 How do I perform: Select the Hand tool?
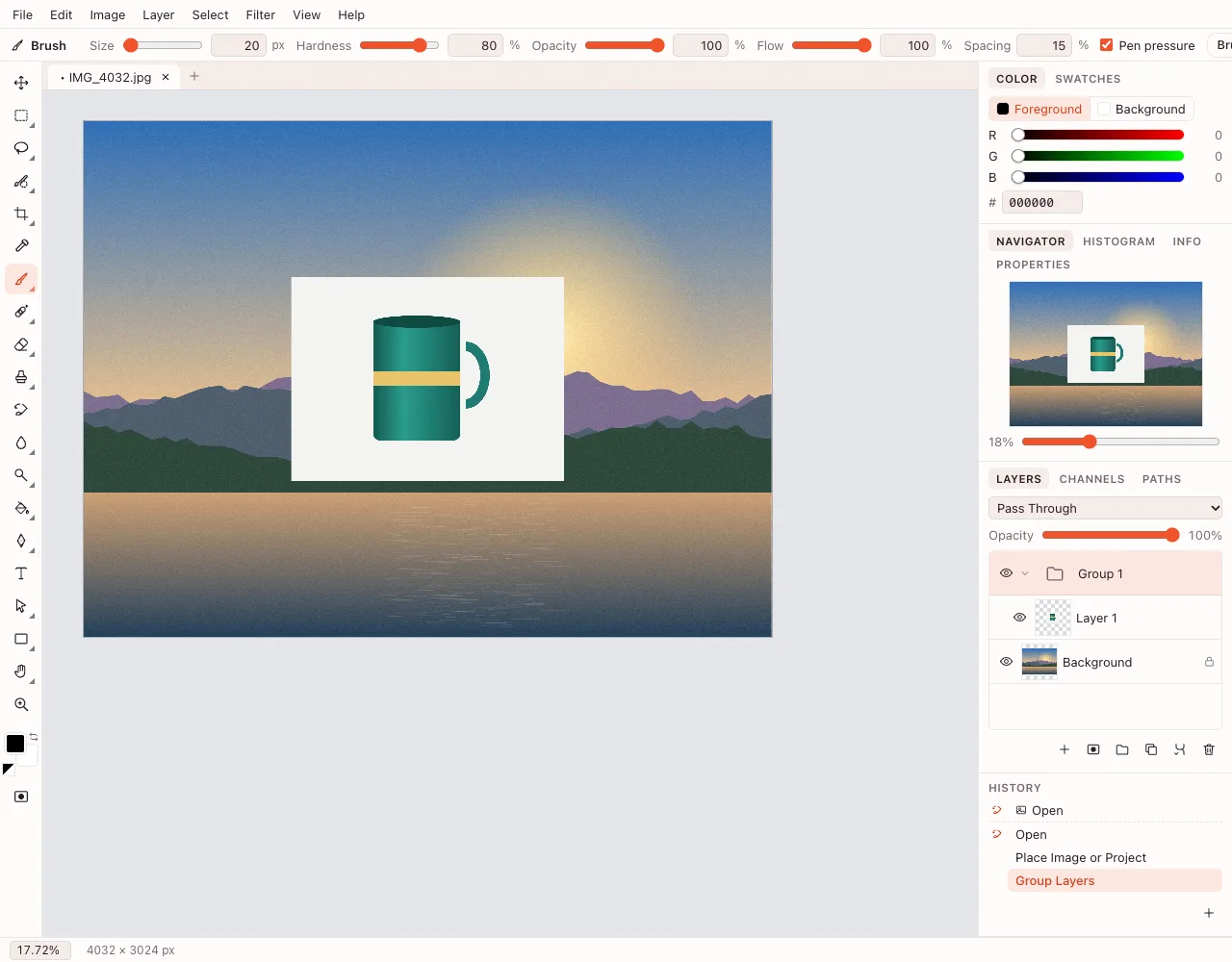(21, 671)
